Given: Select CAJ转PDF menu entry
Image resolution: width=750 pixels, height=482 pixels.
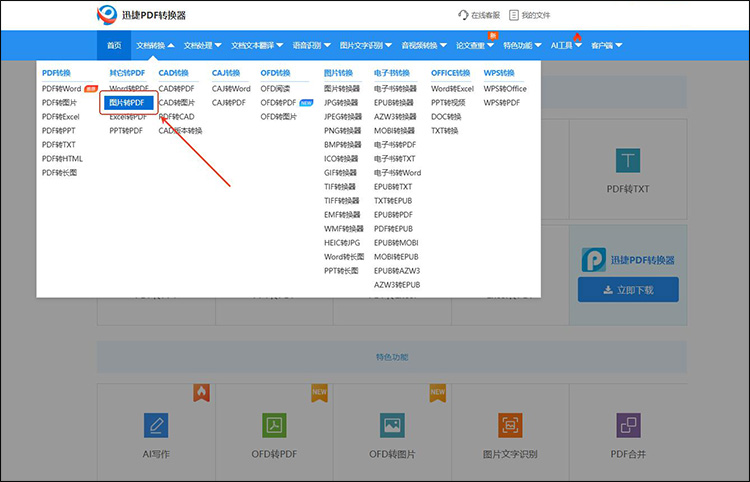Looking at the screenshot, I should pyautogui.click(x=229, y=103).
